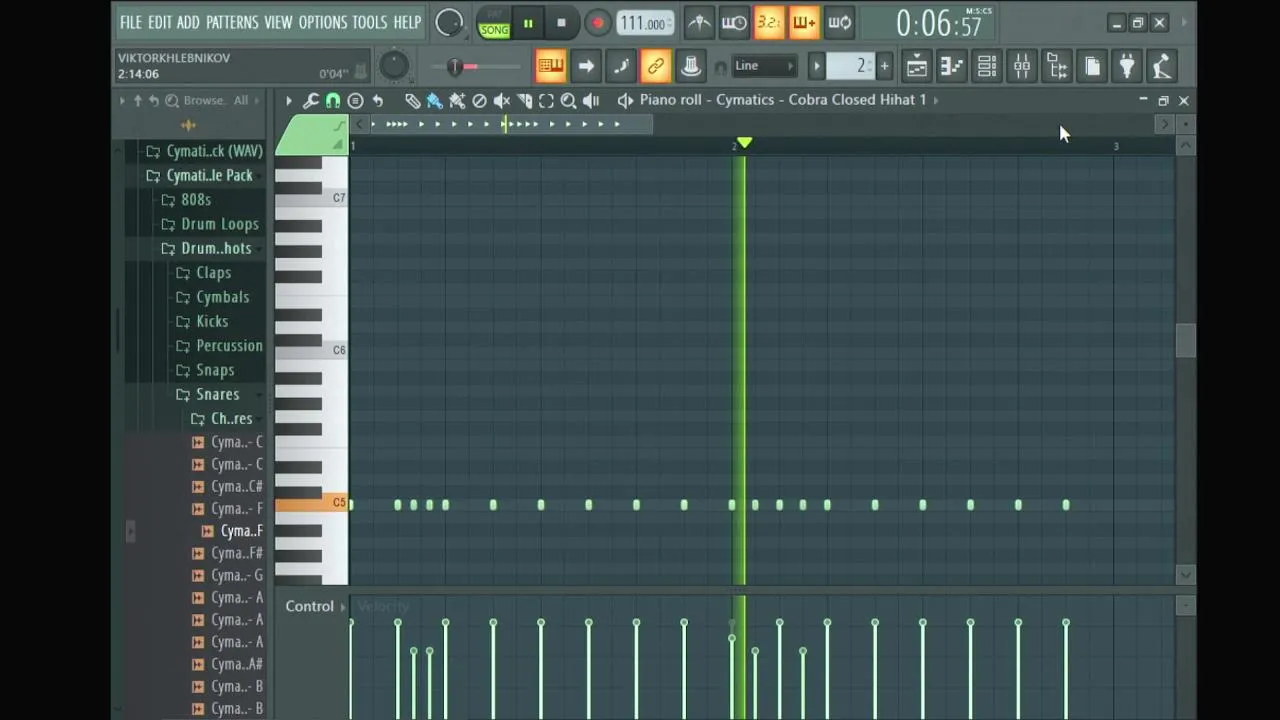The image size is (1280, 720).
Task: Select the Delete tool in piano roll
Action: pyautogui.click(x=479, y=100)
